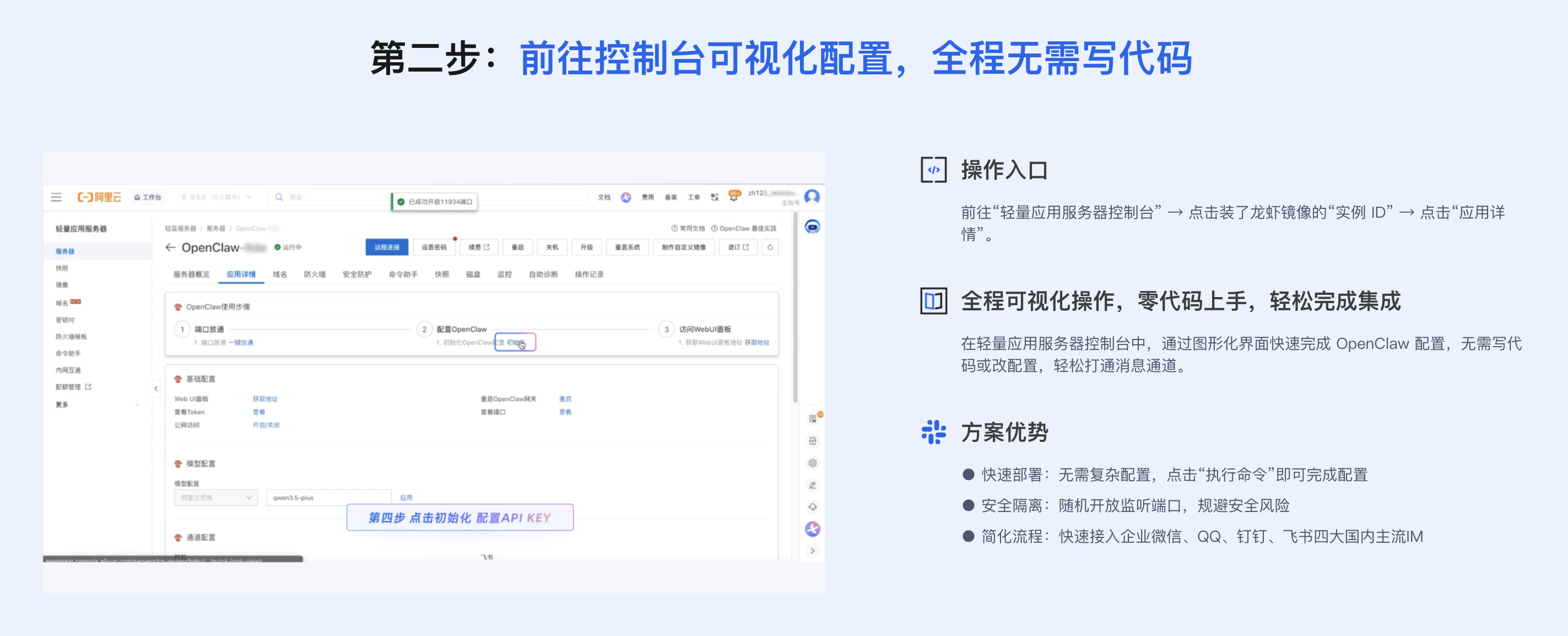
Task: Click the 远程连接 button
Action: pos(388,247)
